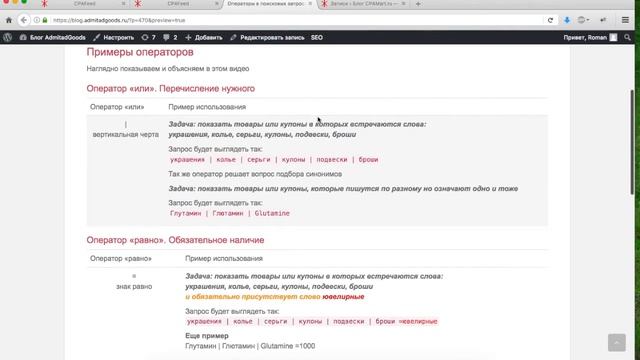
Task: Click the orange text и обязательно присутствует слово
Action: (x=253, y=297)
